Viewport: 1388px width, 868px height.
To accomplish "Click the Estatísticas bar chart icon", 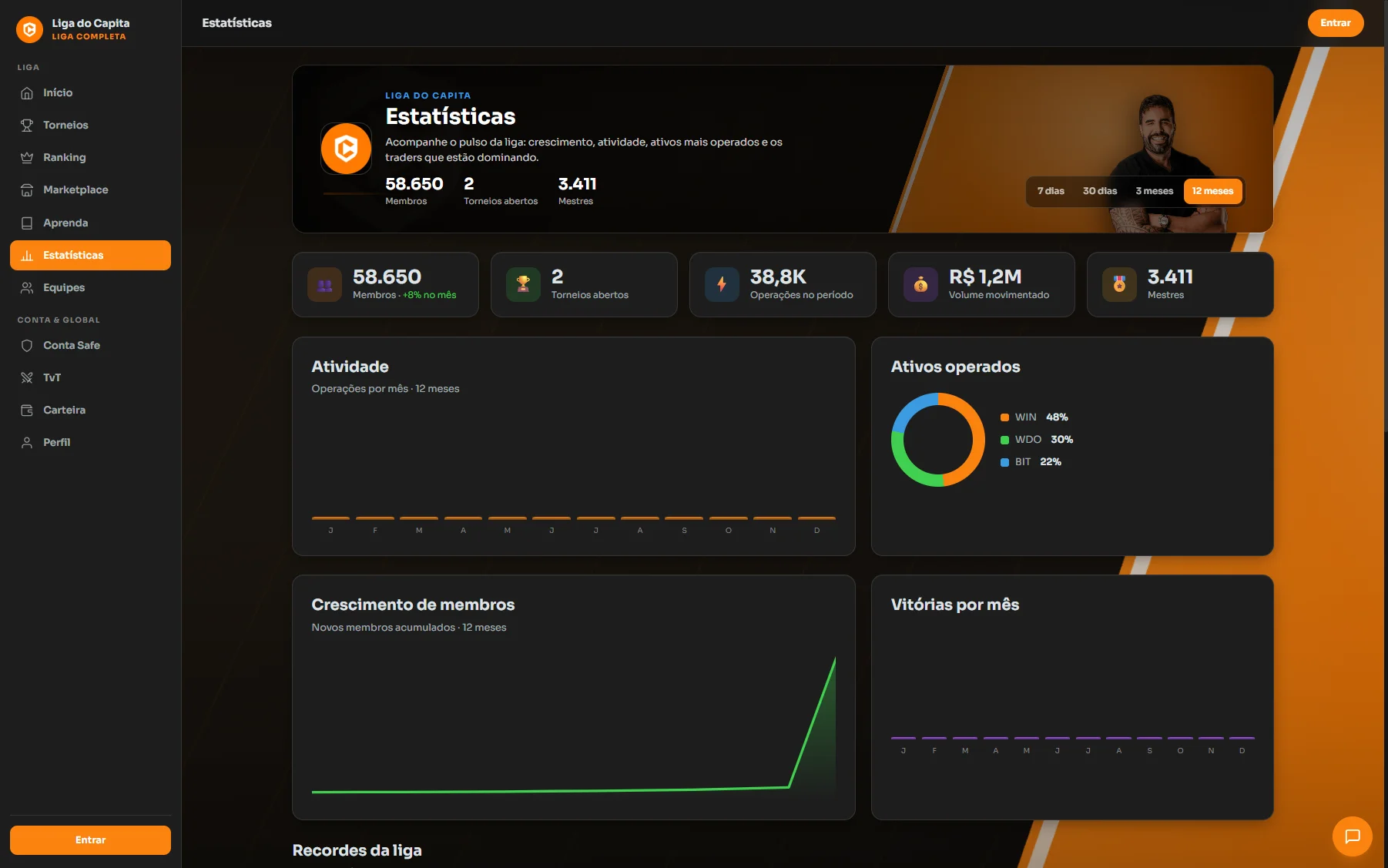I will (x=27, y=256).
